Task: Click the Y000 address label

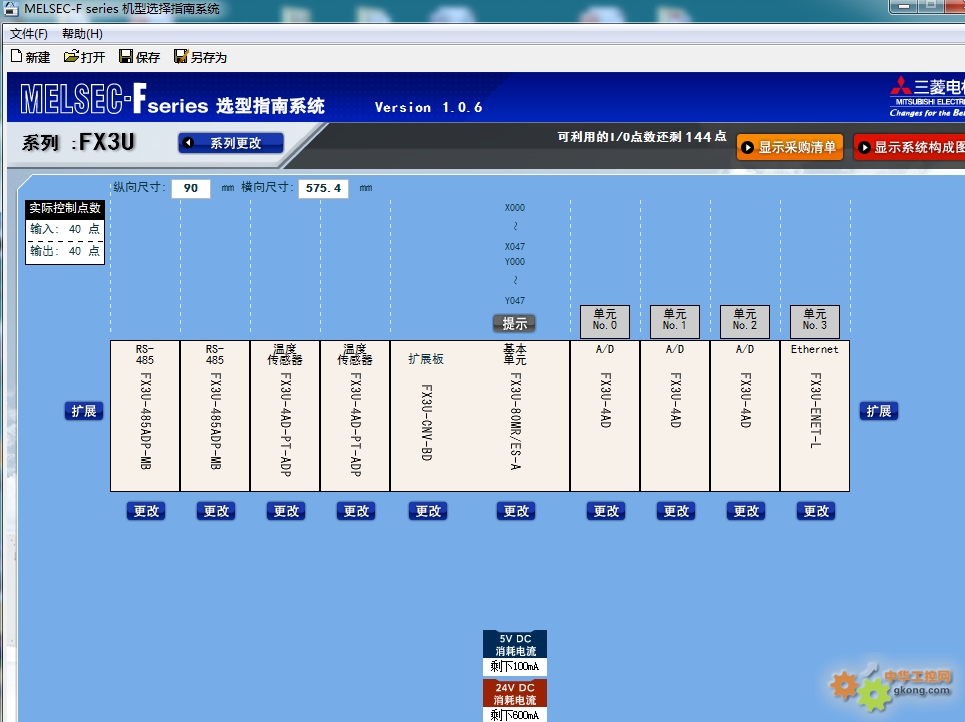Action: click(515, 262)
